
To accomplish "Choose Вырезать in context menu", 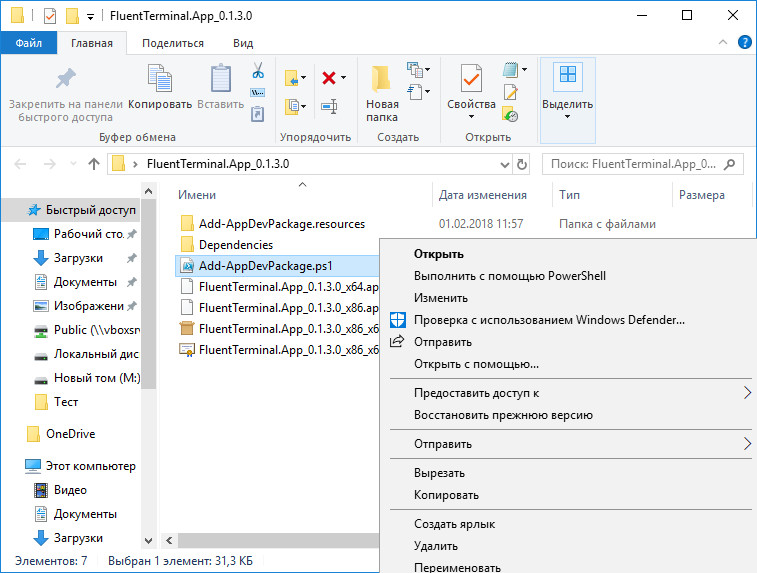I will coord(439,473).
